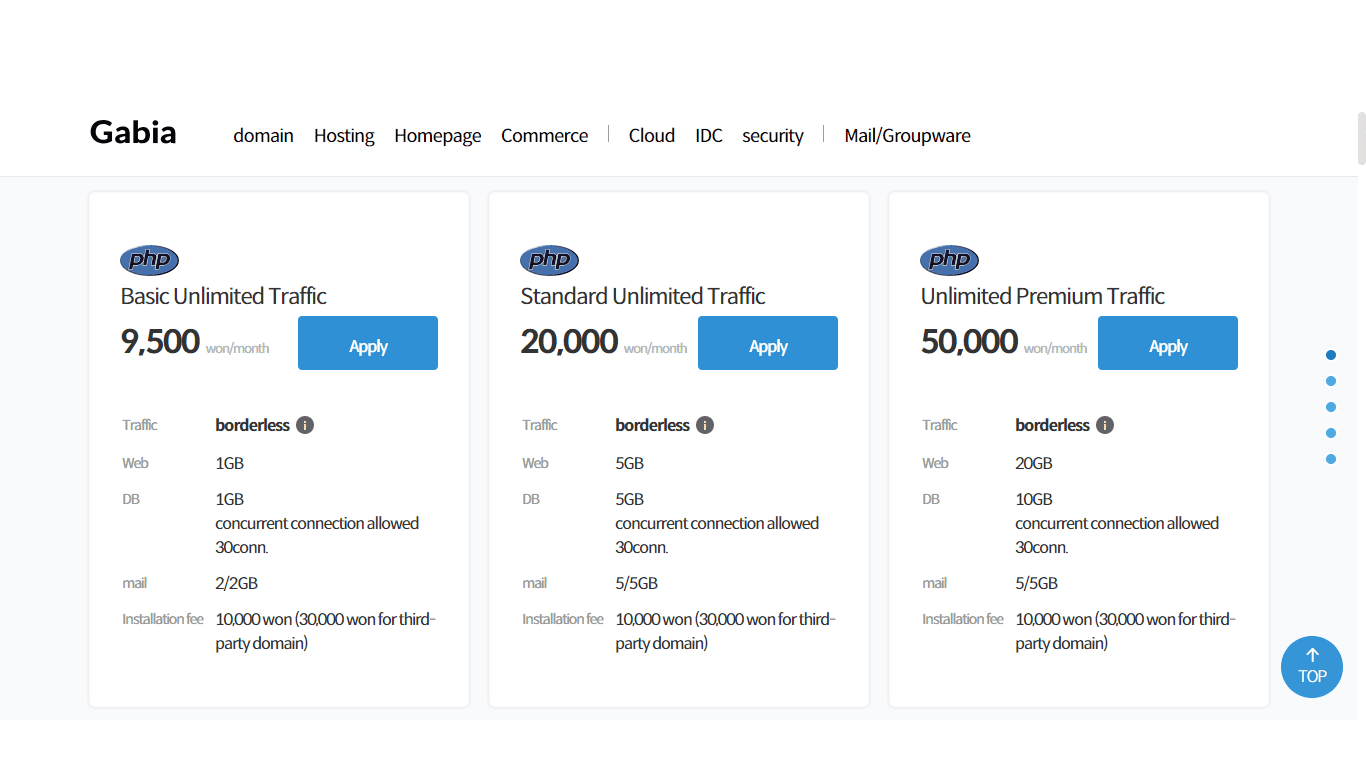The width and height of the screenshot is (1366, 768).
Task: Click the DB '1GB' value in Basic card
Action: [230, 499]
